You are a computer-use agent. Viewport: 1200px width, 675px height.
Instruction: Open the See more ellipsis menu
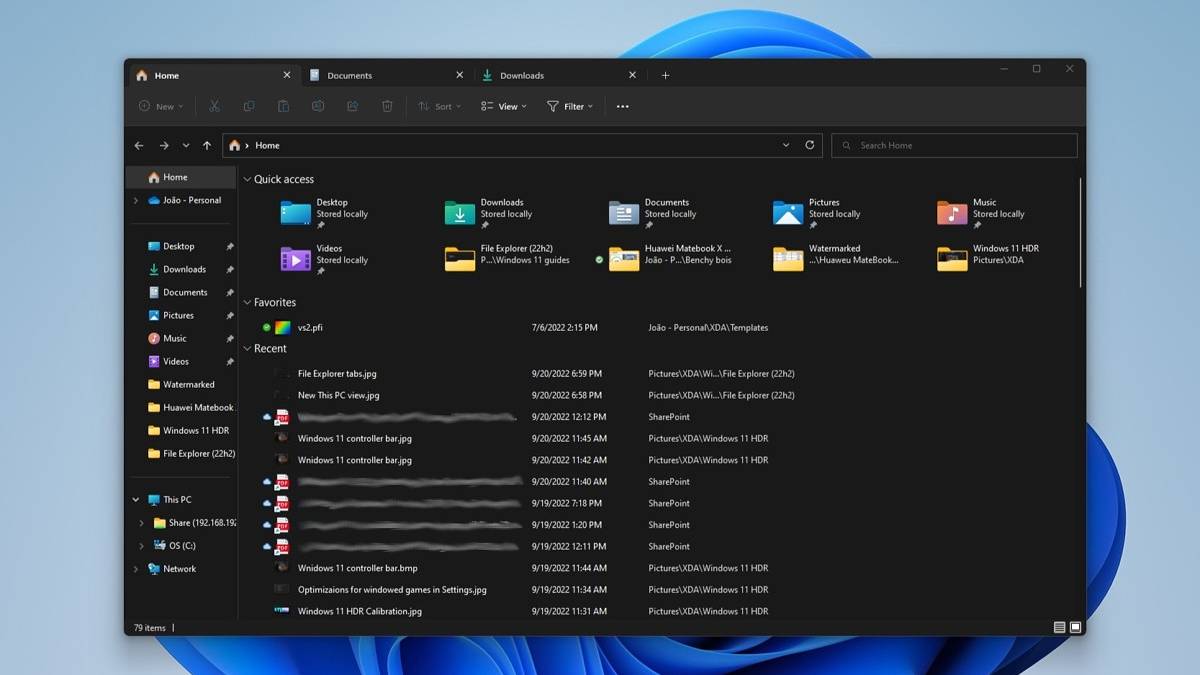pos(622,105)
